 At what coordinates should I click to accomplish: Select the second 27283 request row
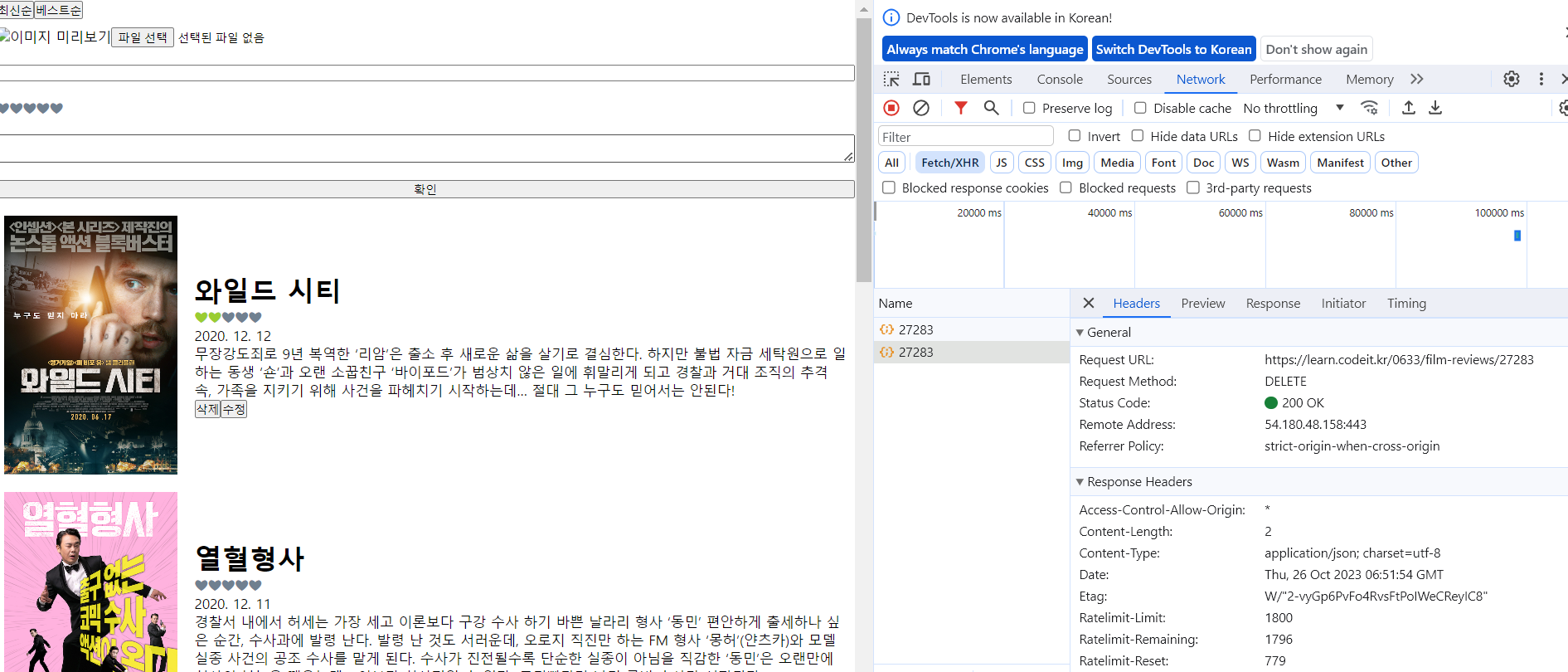coord(971,353)
